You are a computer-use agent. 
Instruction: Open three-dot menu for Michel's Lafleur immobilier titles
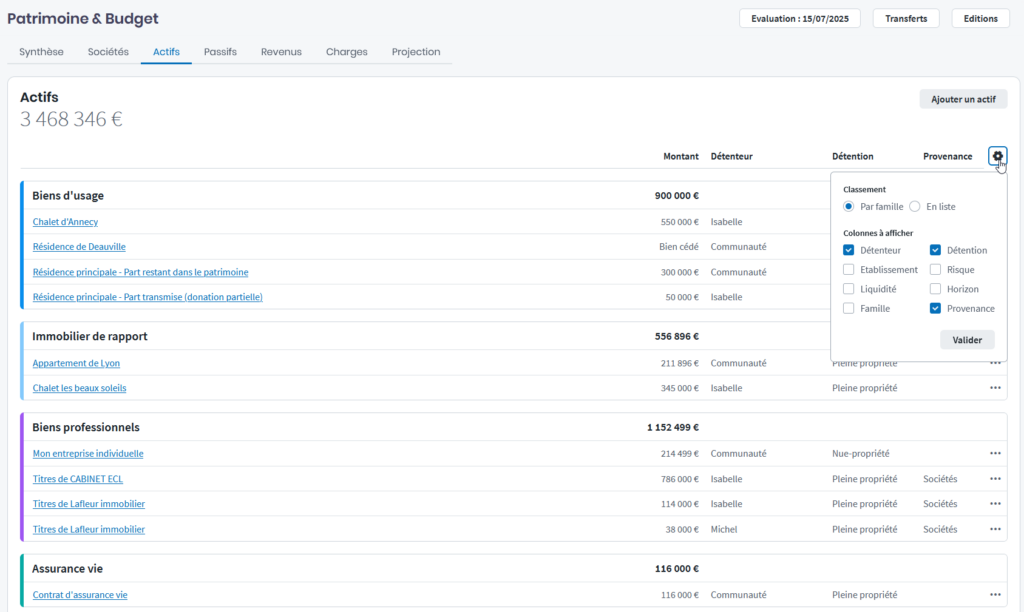point(995,530)
